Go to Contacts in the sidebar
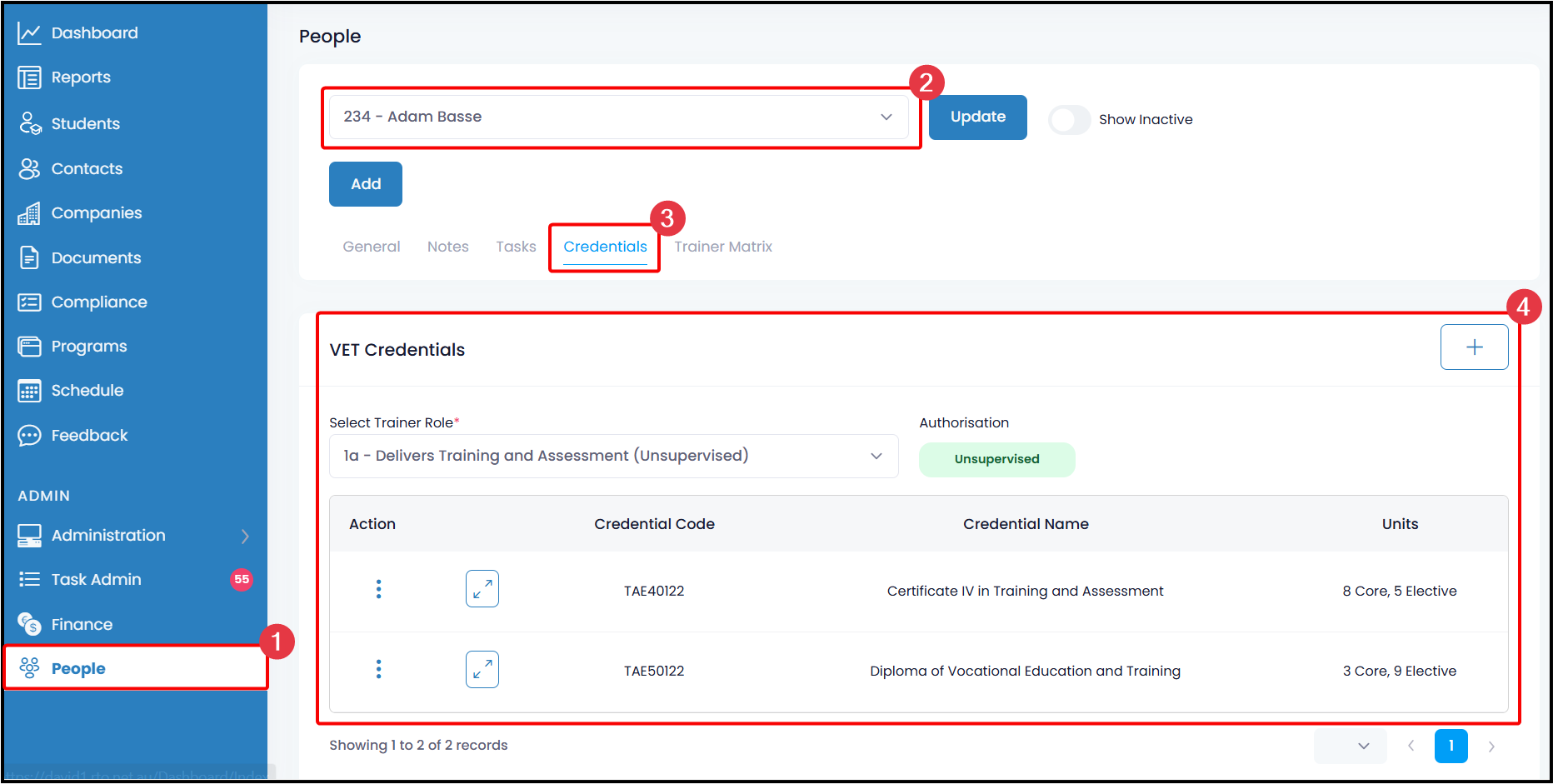 [x=87, y=169]
